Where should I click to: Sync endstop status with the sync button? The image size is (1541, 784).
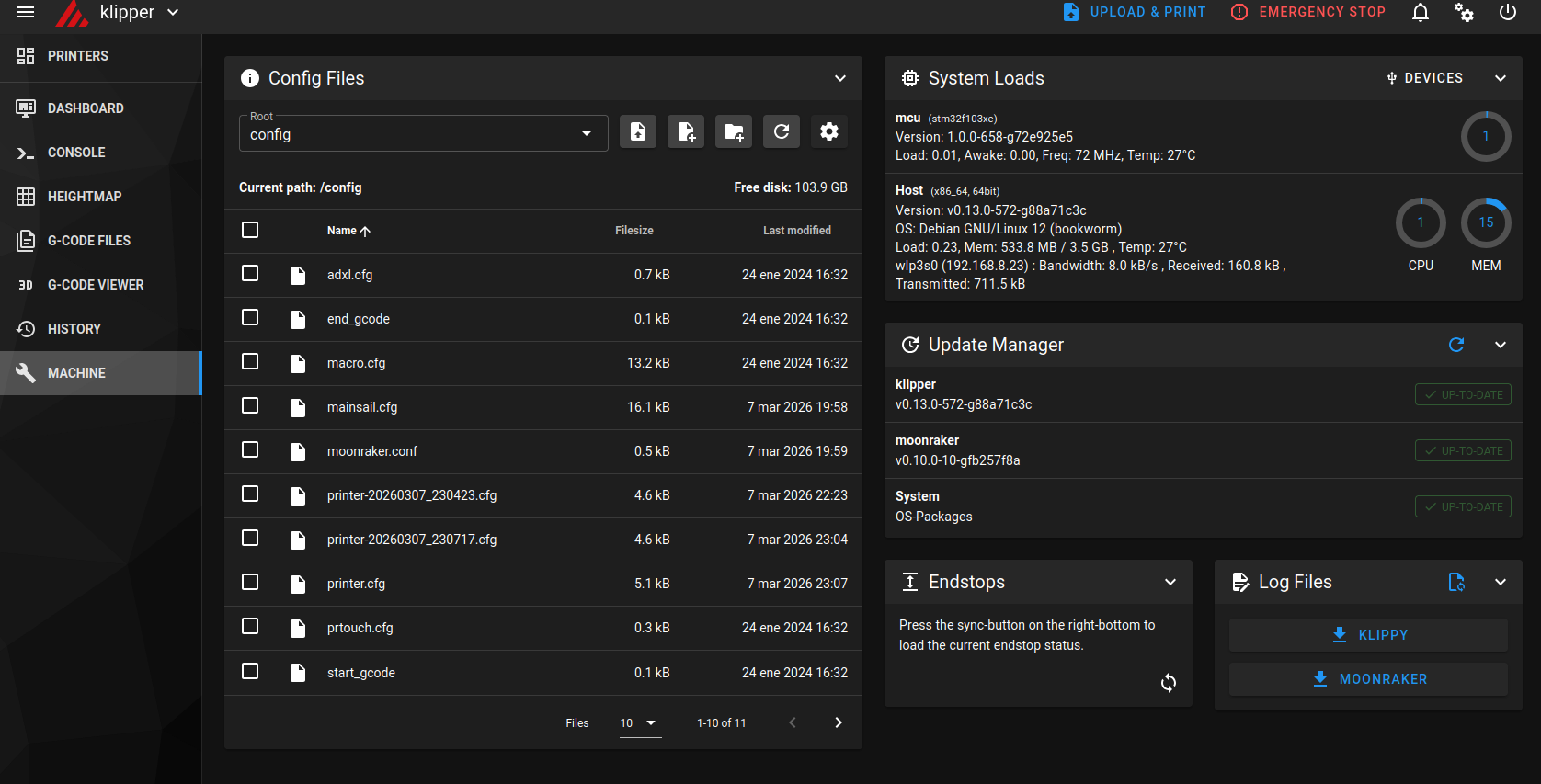tap(1168, 683)
